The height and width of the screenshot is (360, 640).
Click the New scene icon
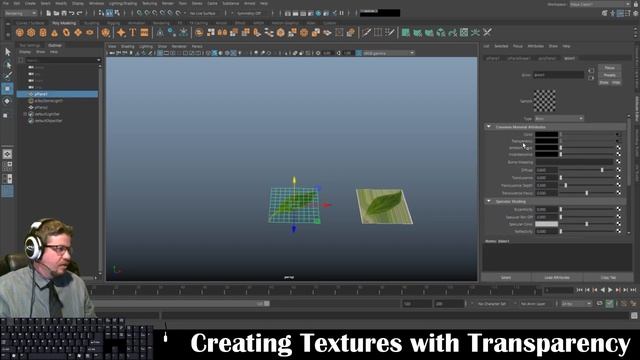[49, 13]
